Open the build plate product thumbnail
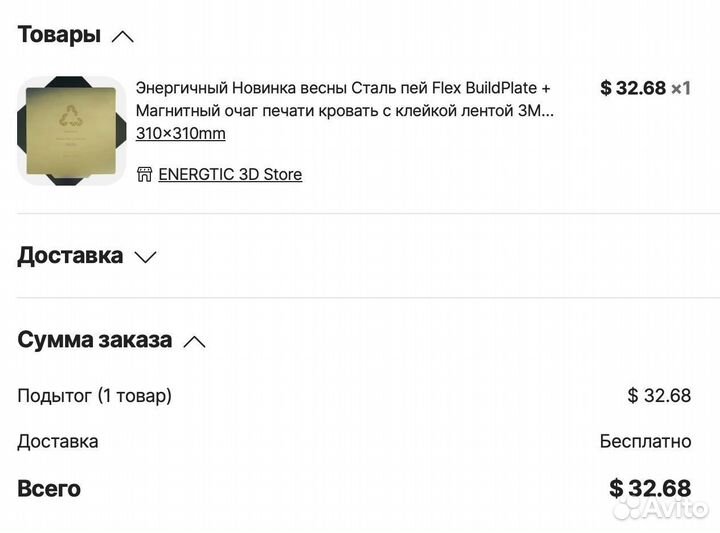 point(71,131)
